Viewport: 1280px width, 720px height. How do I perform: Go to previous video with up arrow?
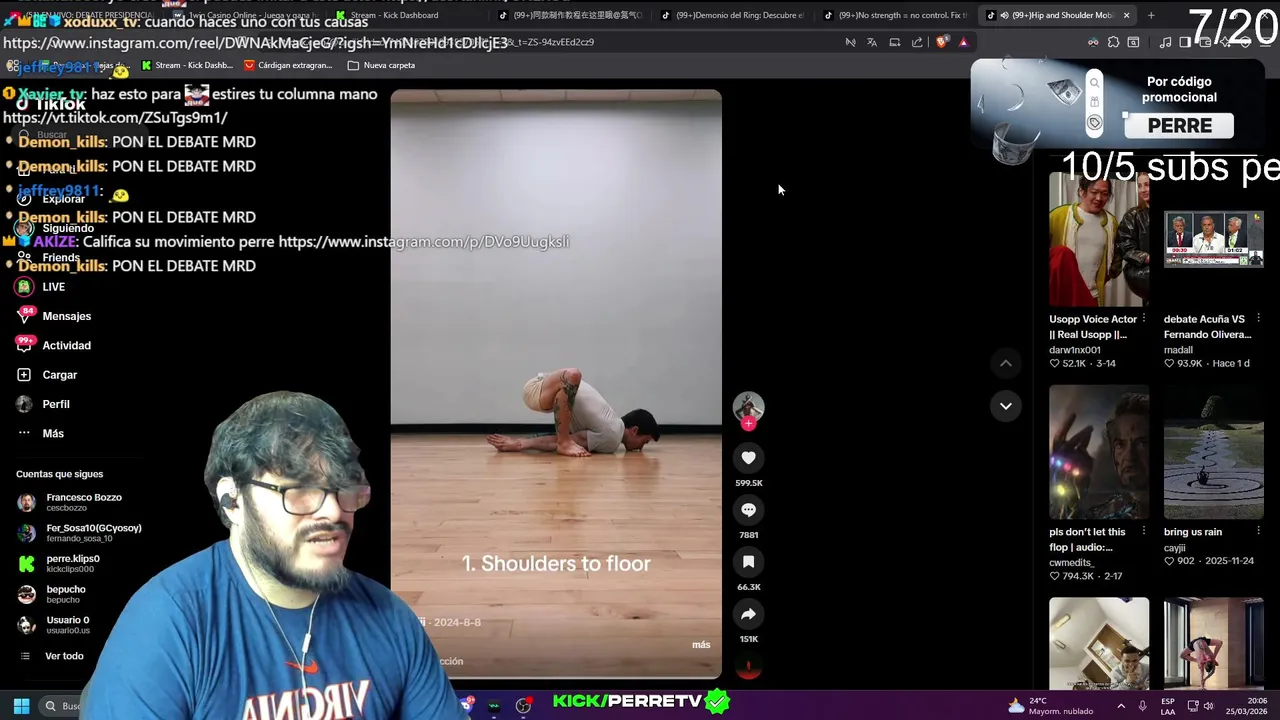(1006, 364)
